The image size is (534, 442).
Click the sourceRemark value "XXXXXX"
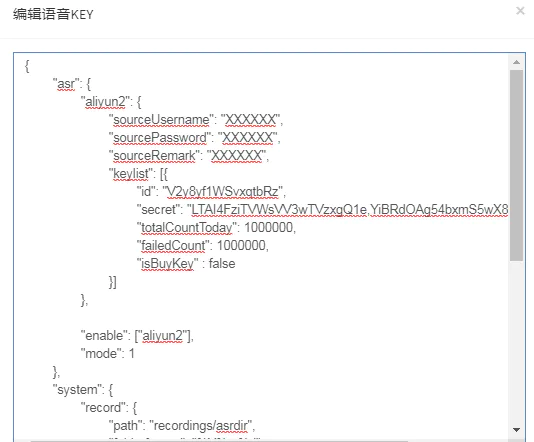pos(237,156)
